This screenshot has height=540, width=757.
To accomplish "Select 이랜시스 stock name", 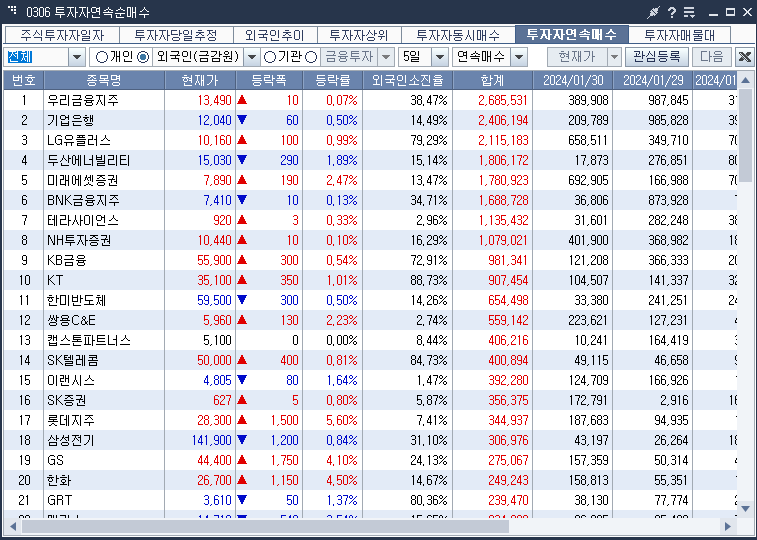I will point(70,381).
